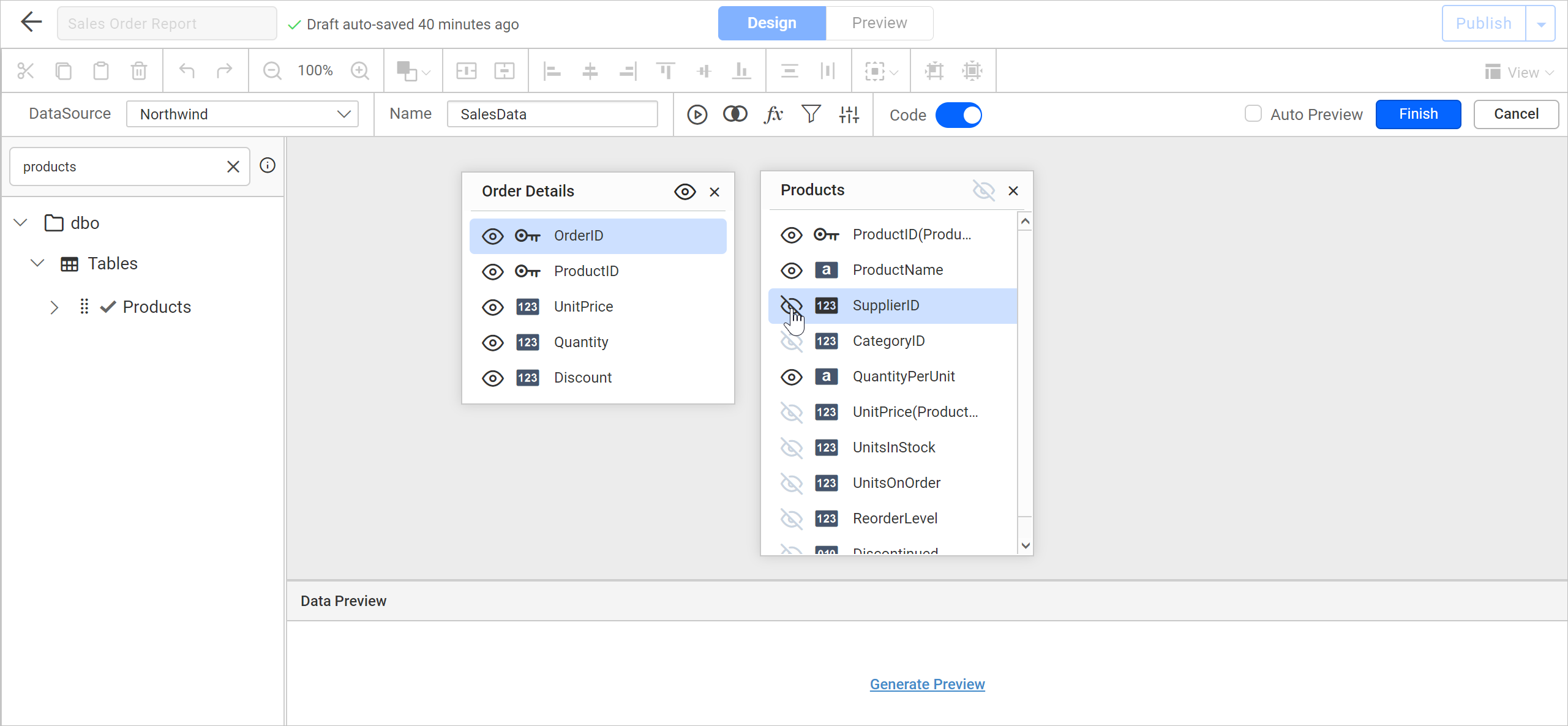Screen dimensions: 1568x726
Task: Close the Products table panel
Action: pyautogui.click(x=1013, y=191)
